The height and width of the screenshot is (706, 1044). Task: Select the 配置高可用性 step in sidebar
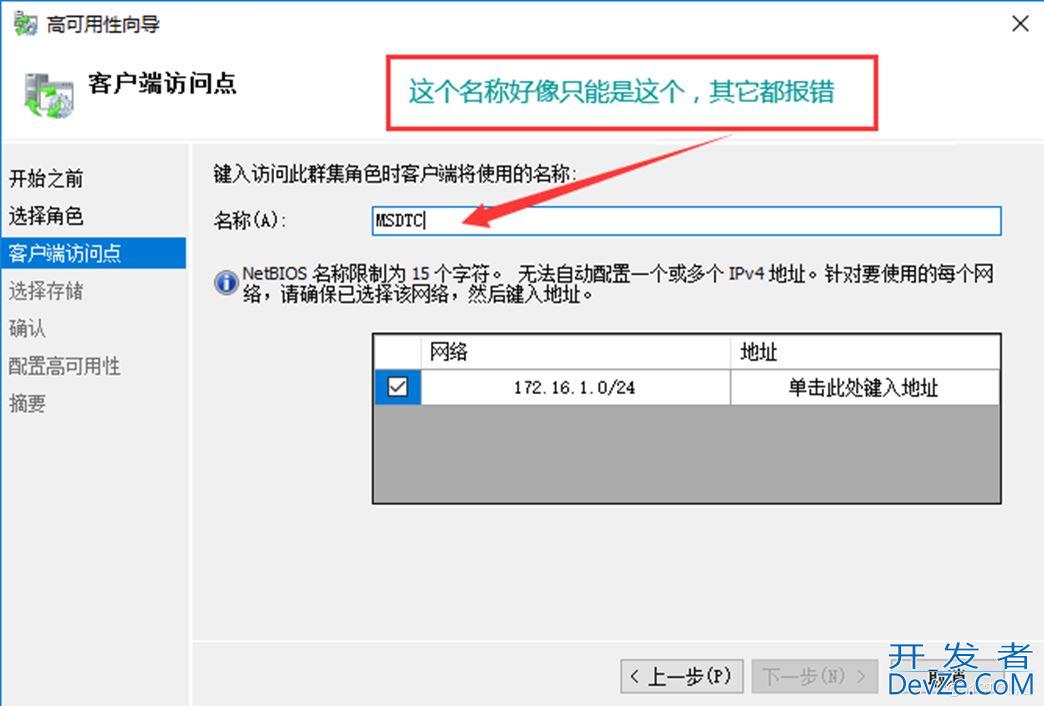pos(65,366)
